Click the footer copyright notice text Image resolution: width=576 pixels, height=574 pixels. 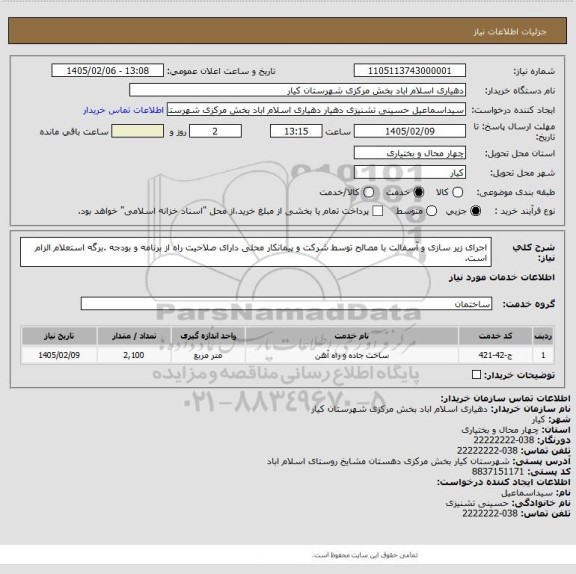pyautogui.click(x=365, y=555)
